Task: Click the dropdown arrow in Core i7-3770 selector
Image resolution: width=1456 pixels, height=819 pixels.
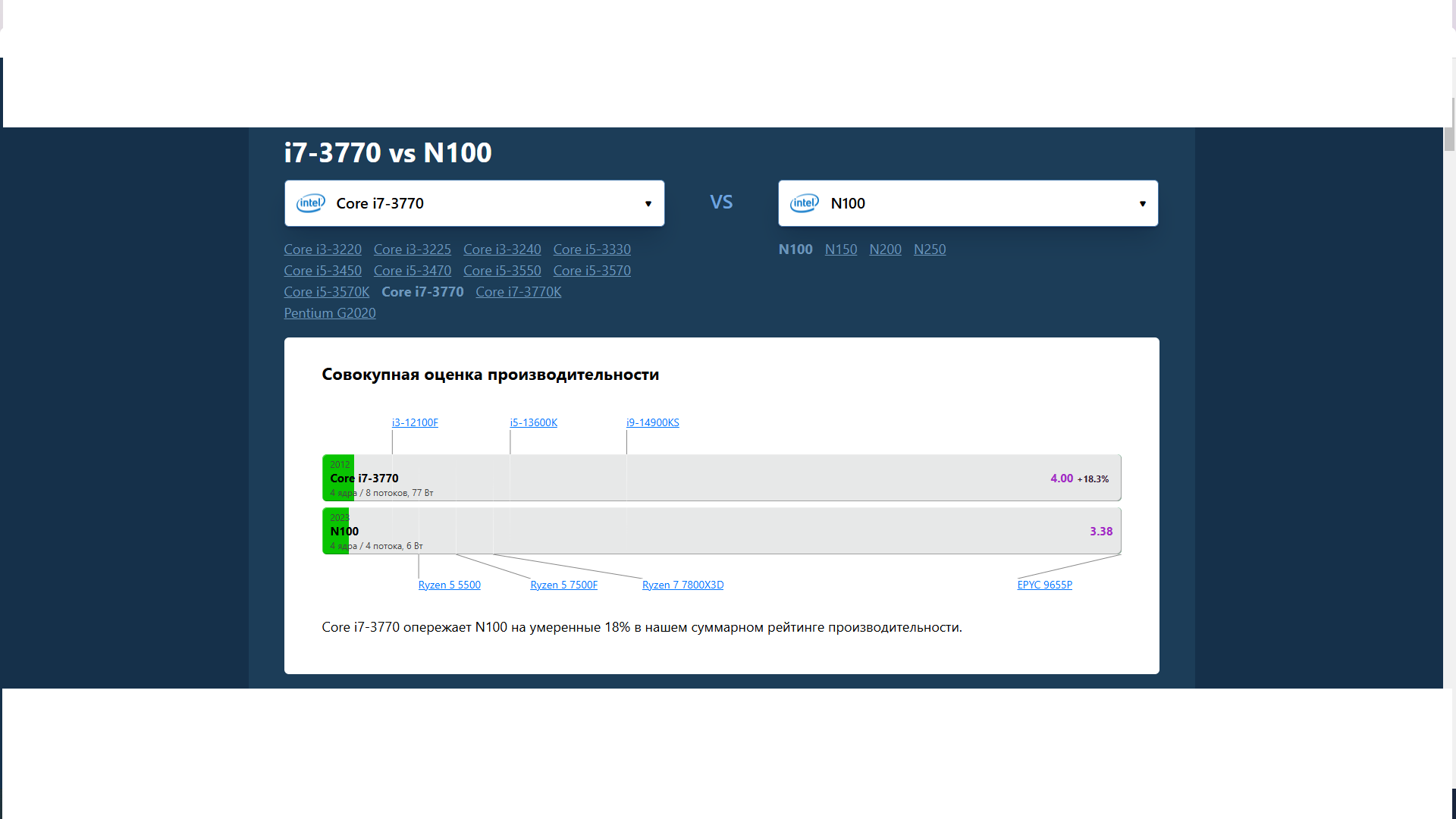Action: click(648, 203)
